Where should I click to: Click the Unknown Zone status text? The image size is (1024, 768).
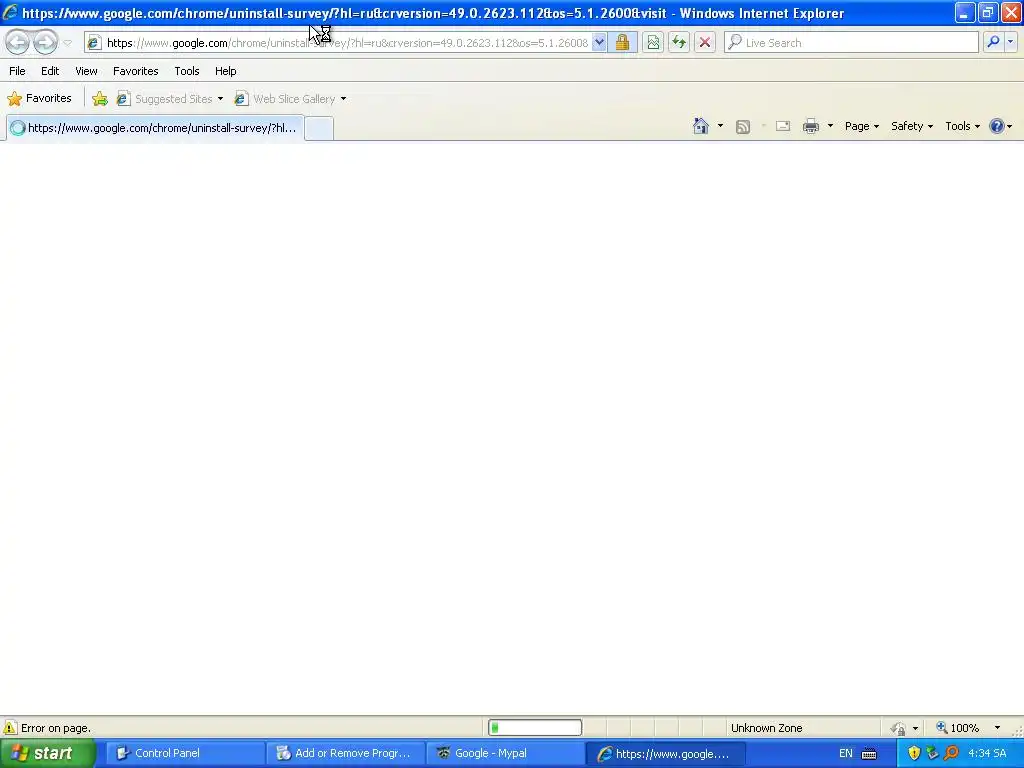point(767,728)
